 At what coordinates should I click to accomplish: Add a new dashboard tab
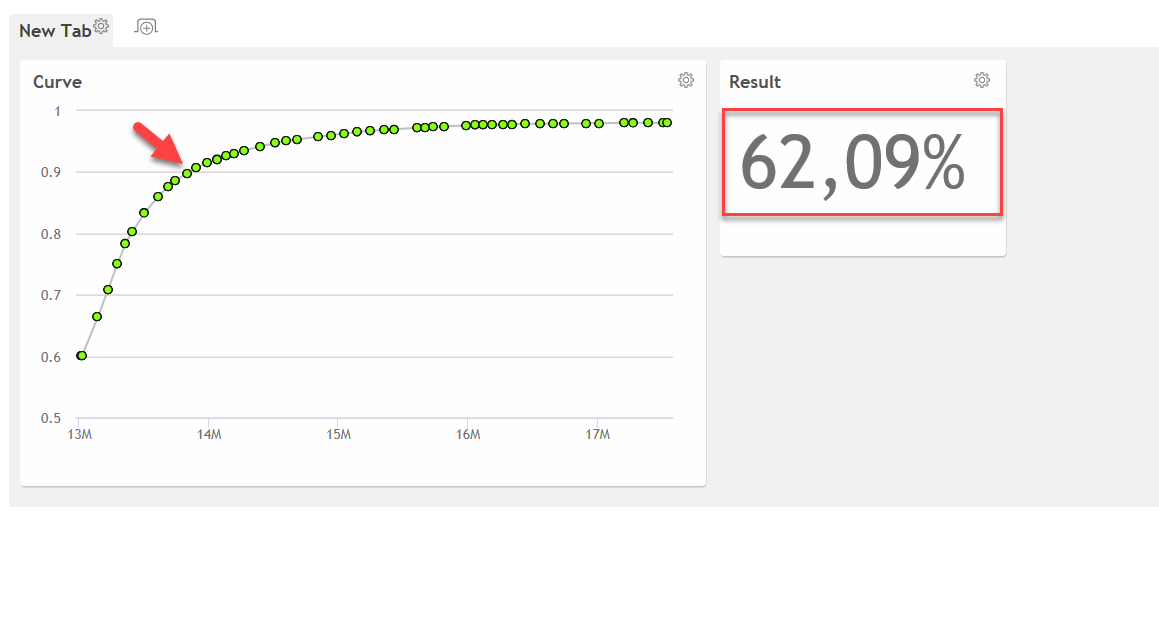tap(146, 27)
